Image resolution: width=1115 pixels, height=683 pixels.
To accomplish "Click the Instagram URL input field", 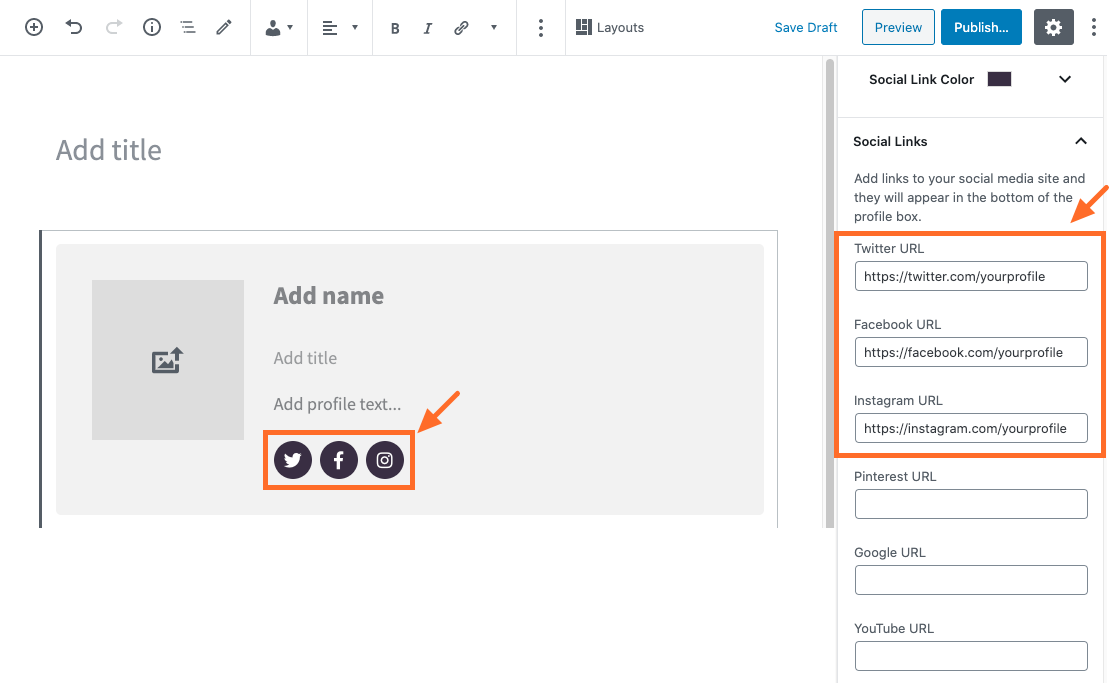I will [x=971, y=428].
